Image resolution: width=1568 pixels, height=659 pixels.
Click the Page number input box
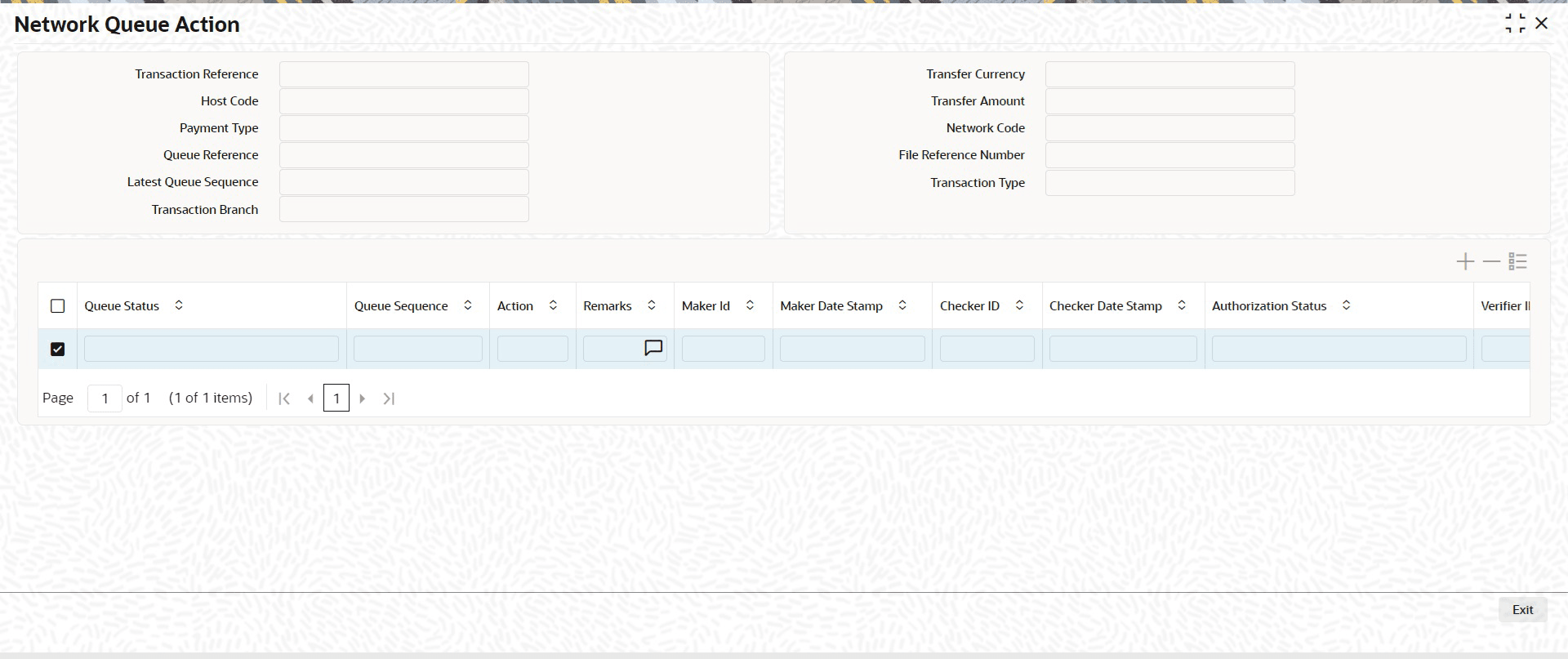[105, 399]
